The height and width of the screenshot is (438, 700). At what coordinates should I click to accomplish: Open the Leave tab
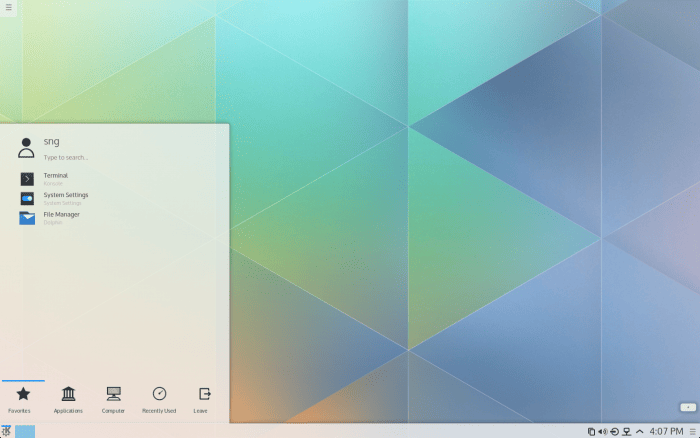point(204,399)
